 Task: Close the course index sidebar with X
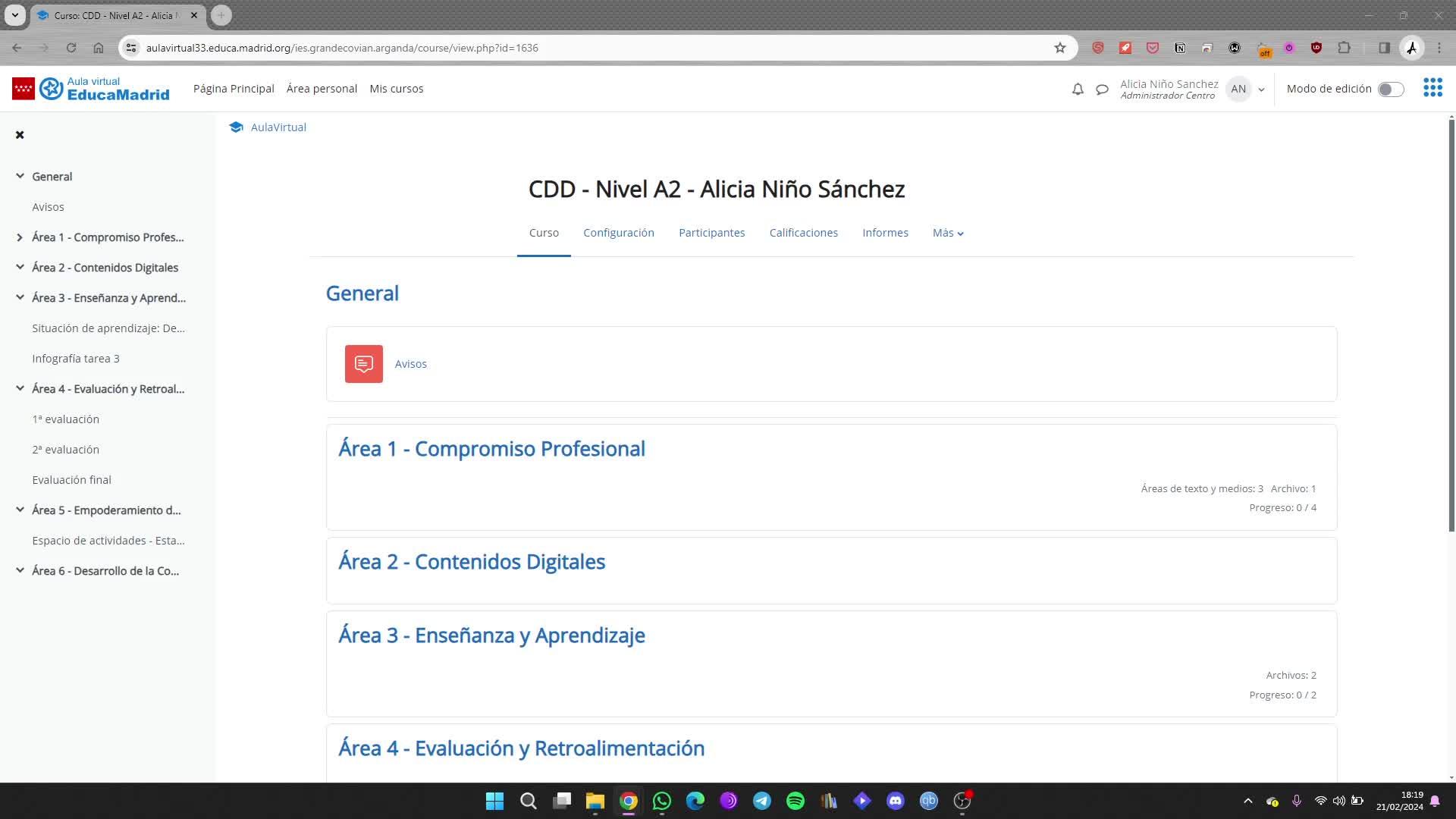(20, 135)
